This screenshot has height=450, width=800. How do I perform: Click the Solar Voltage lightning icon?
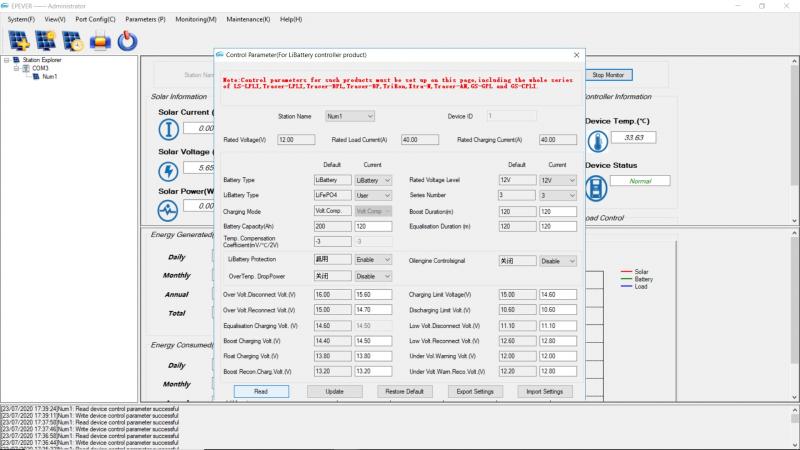pos(168,168)
